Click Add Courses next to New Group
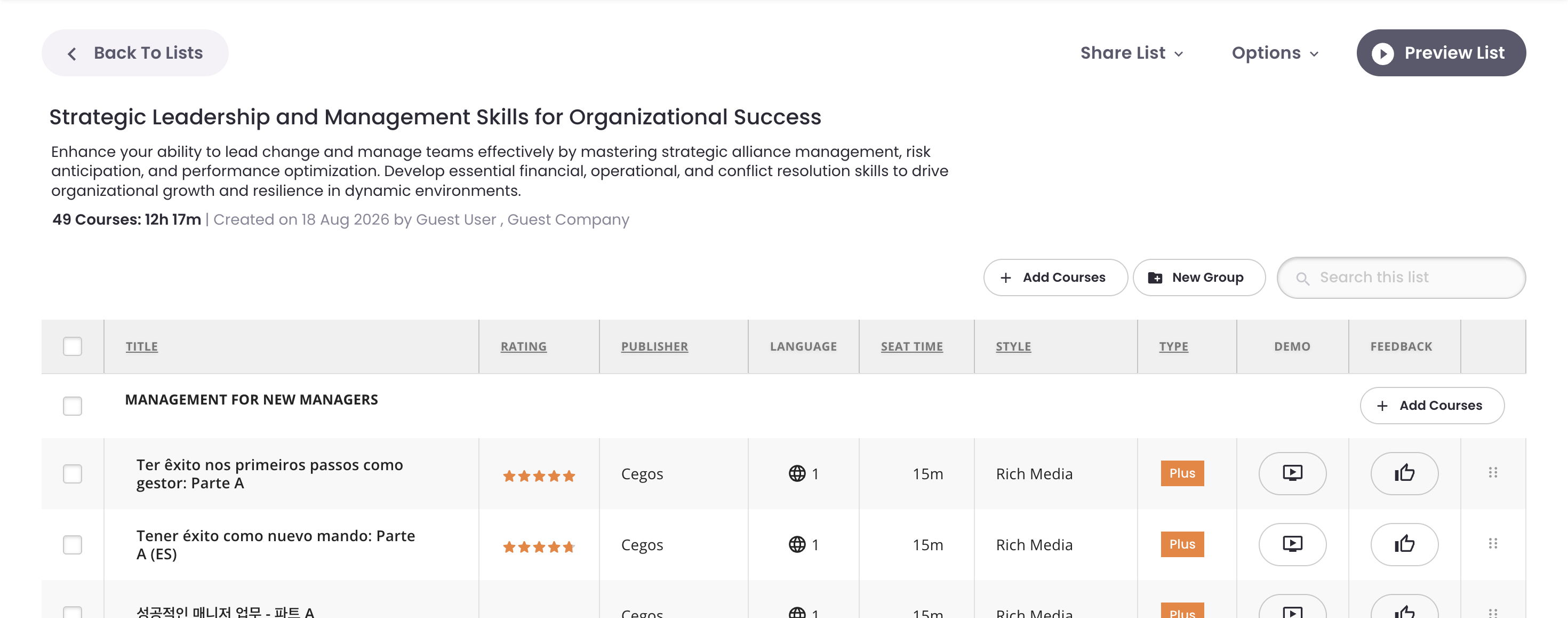This screenshot has height=618, width=1568. click(1055, 278)
